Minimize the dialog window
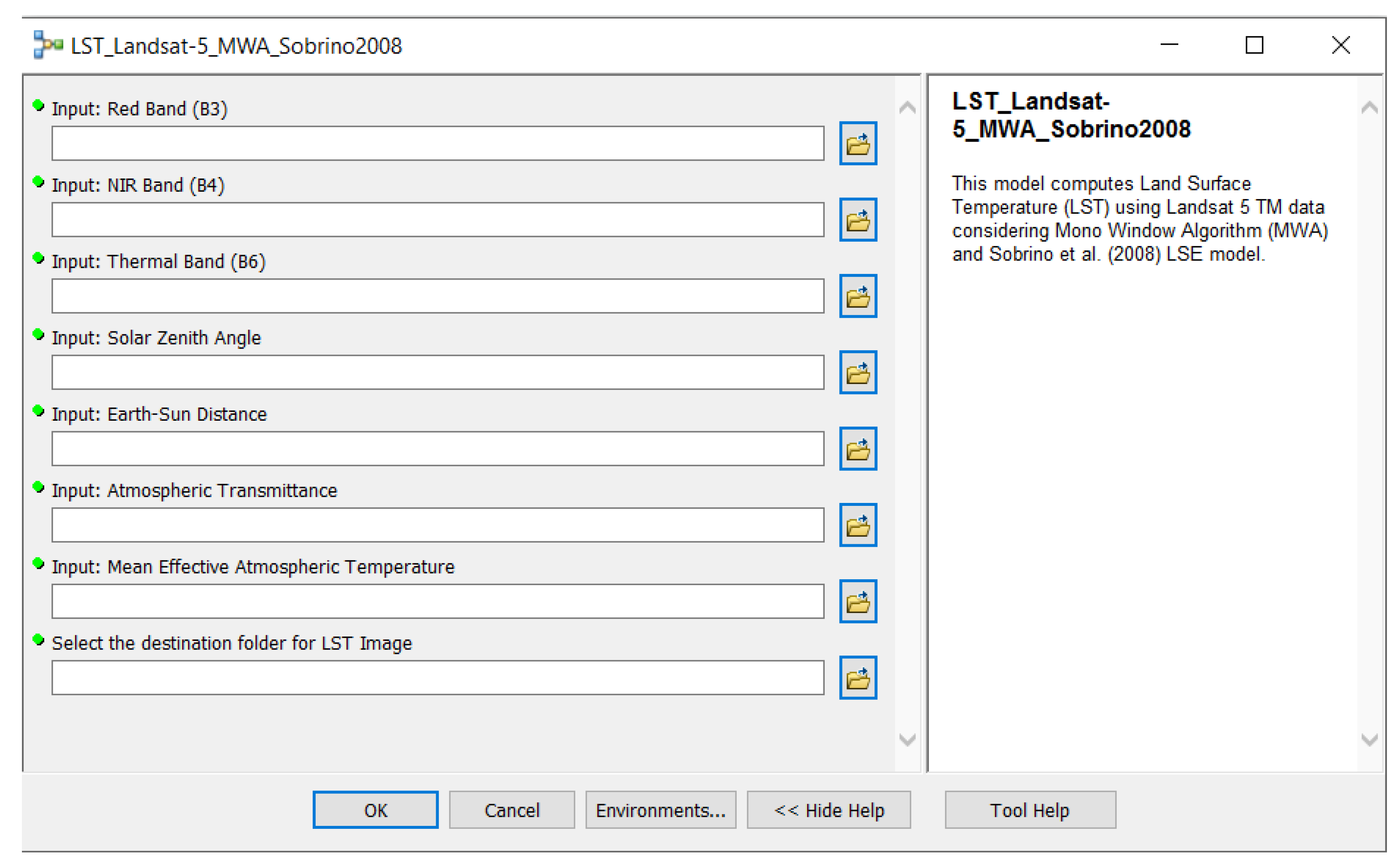Viewport: 1400px width, 860px height. 1169,44
